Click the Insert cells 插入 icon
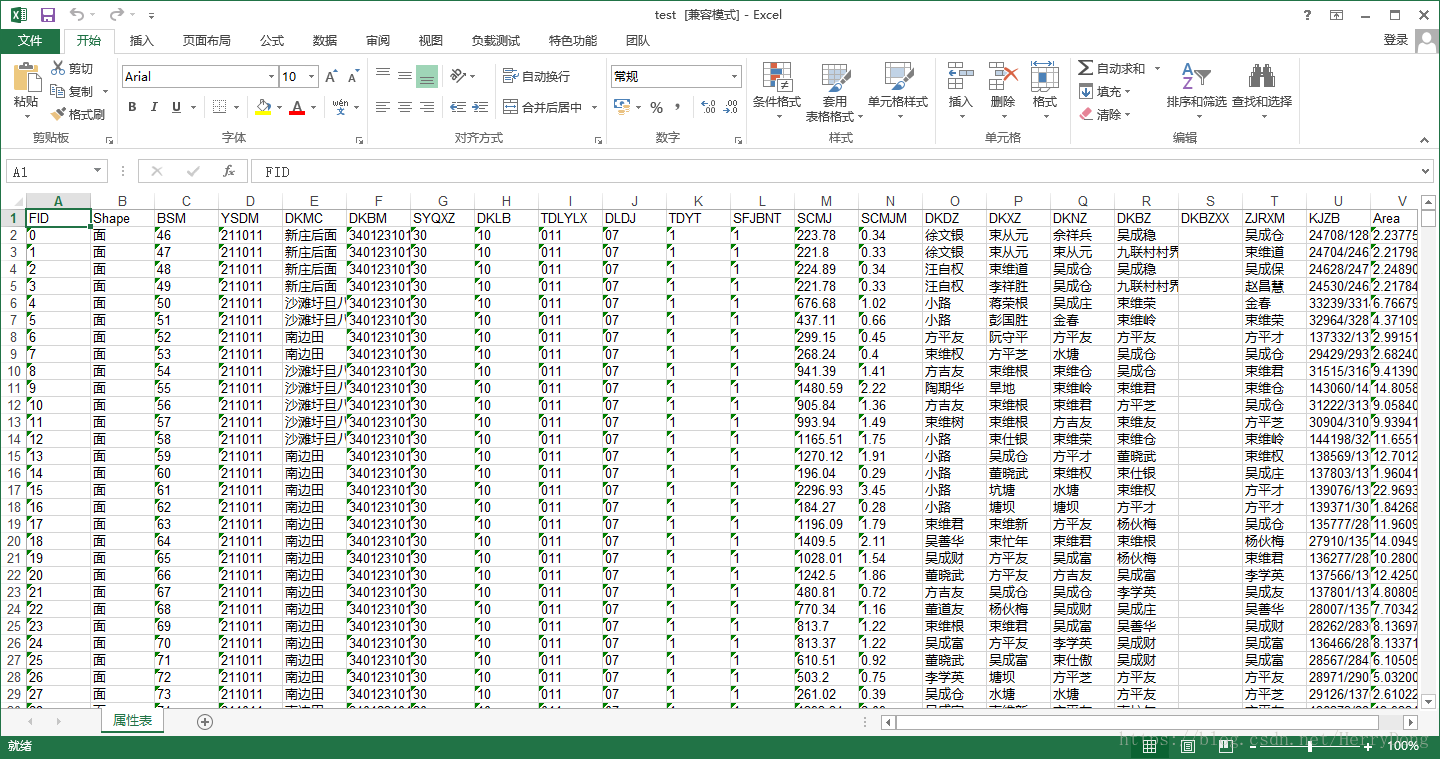 click(x=960, y=77)
